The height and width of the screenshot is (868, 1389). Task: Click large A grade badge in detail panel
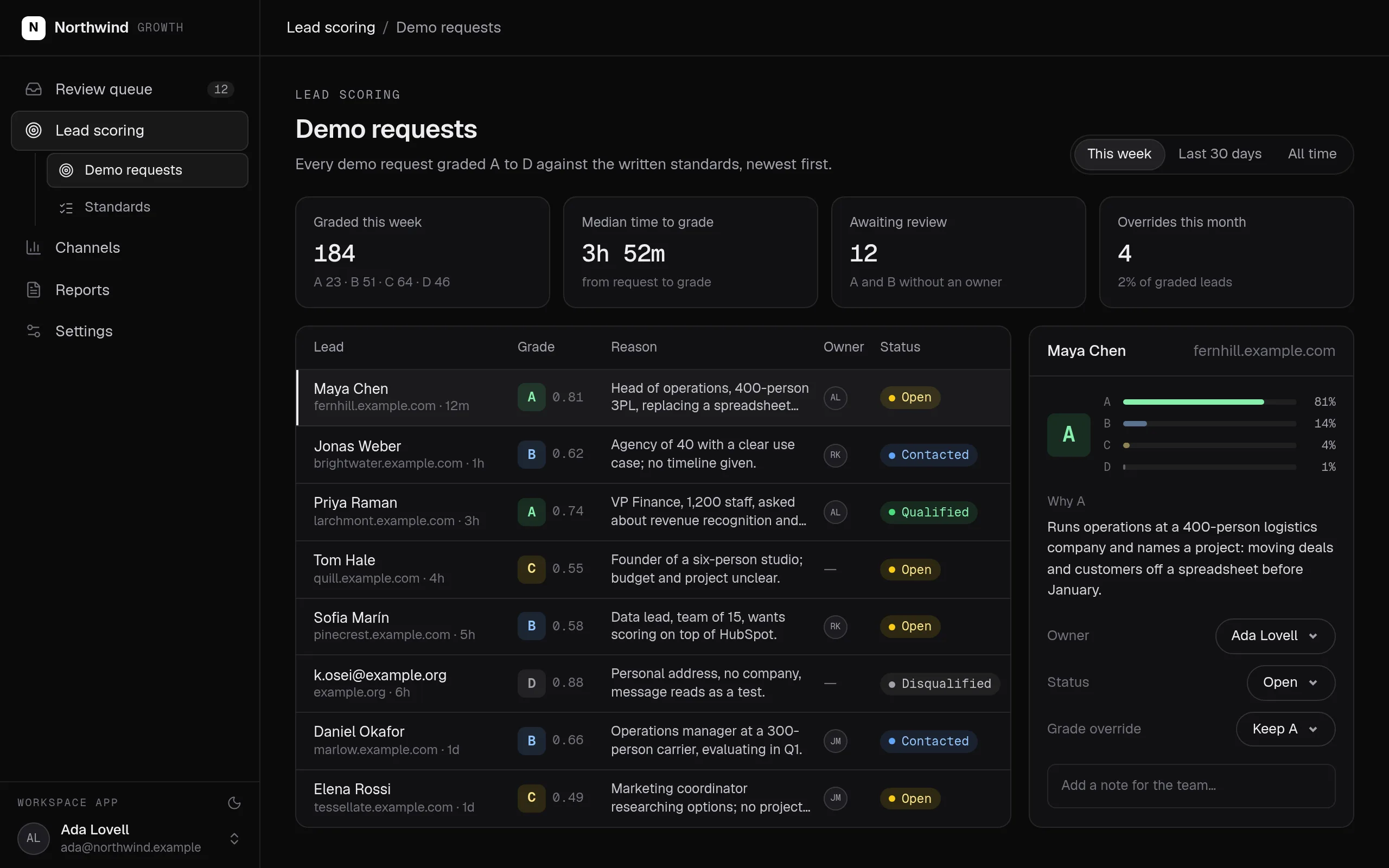pos(1068,435)
